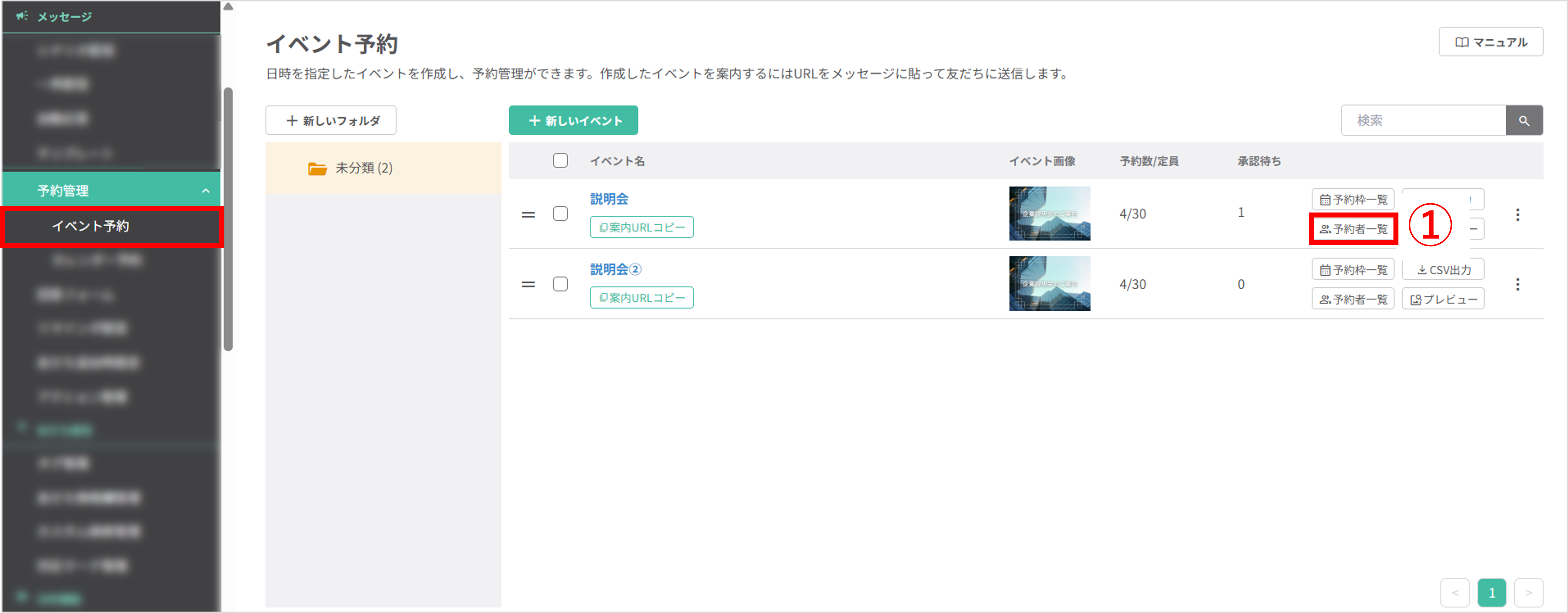
Task: Create a new folder with 新しいフォルダ
Action: click(331, 120)
